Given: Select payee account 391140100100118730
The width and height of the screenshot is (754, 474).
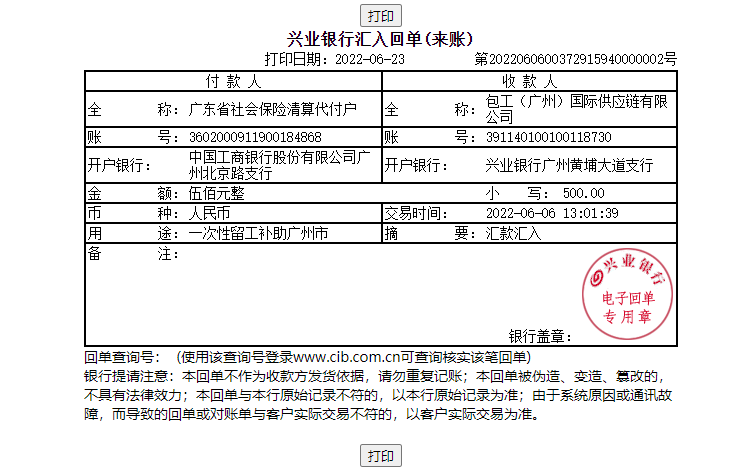Looking at the screenshot, I should tap(548, 137).
